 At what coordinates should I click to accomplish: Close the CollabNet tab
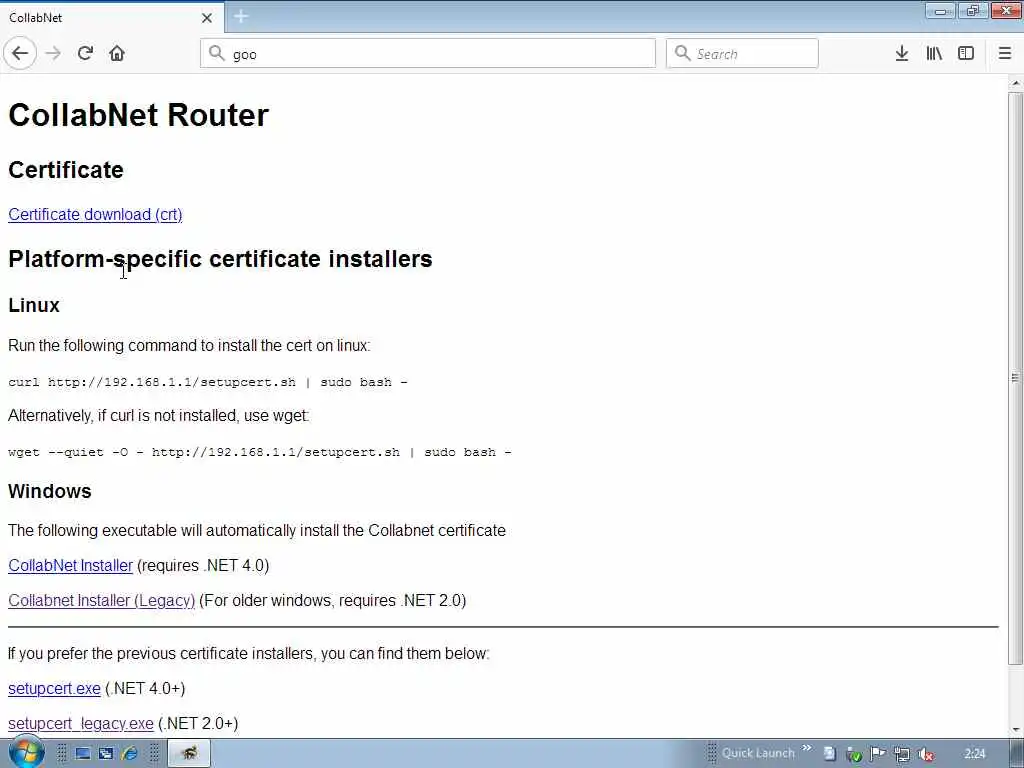coord(207,18)
